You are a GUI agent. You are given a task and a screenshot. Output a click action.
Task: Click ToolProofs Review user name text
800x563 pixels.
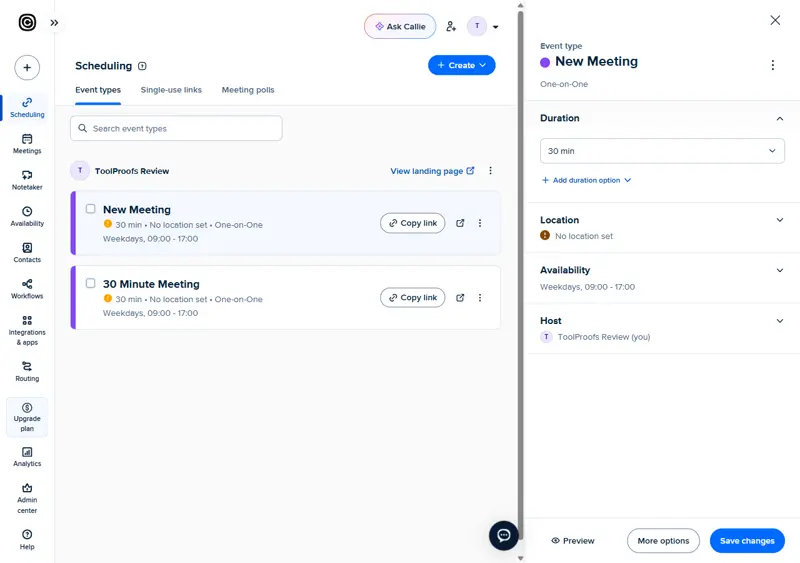[132, 171]
